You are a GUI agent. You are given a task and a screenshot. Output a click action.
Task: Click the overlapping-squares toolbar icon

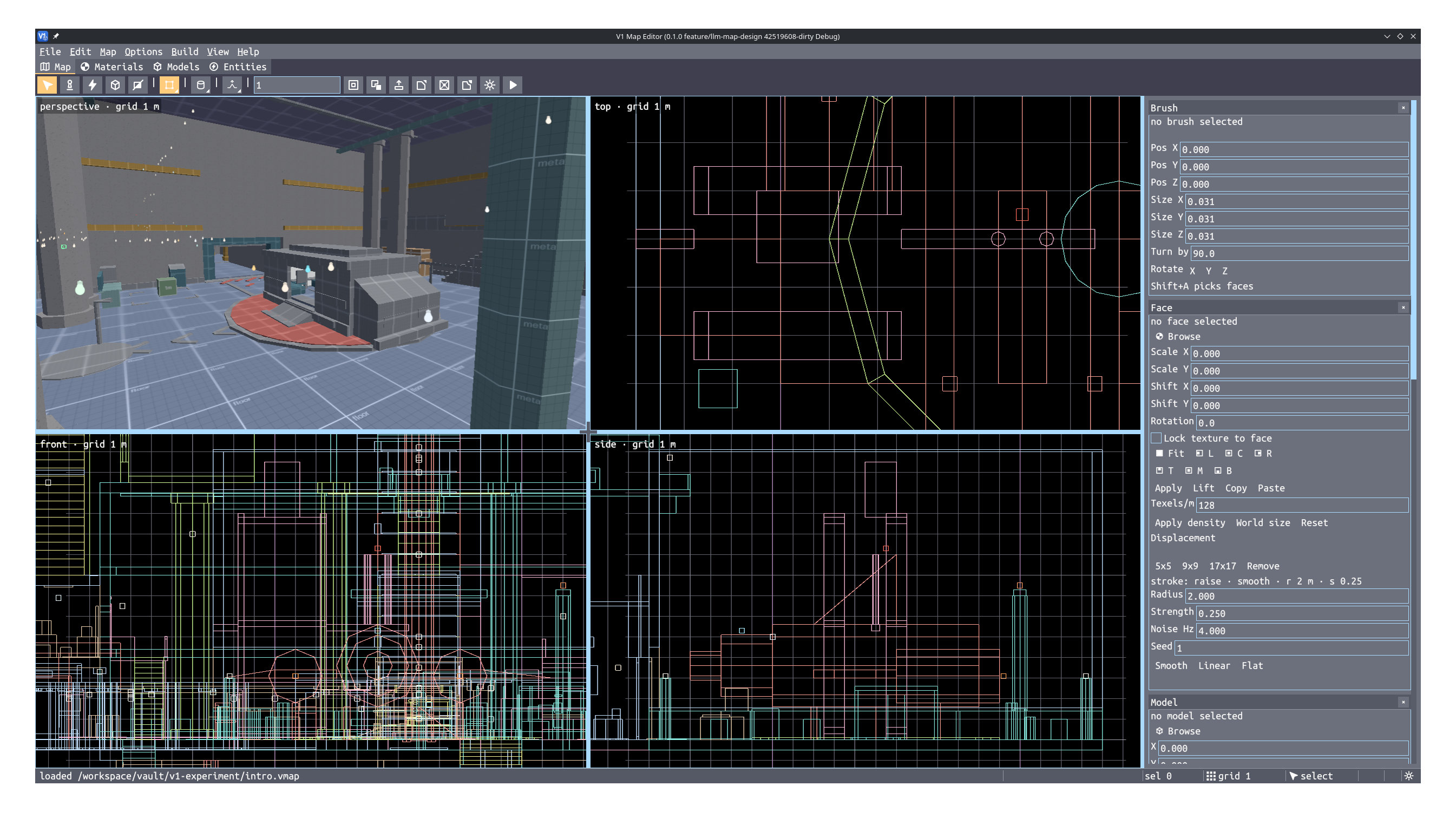coord(376,85)
